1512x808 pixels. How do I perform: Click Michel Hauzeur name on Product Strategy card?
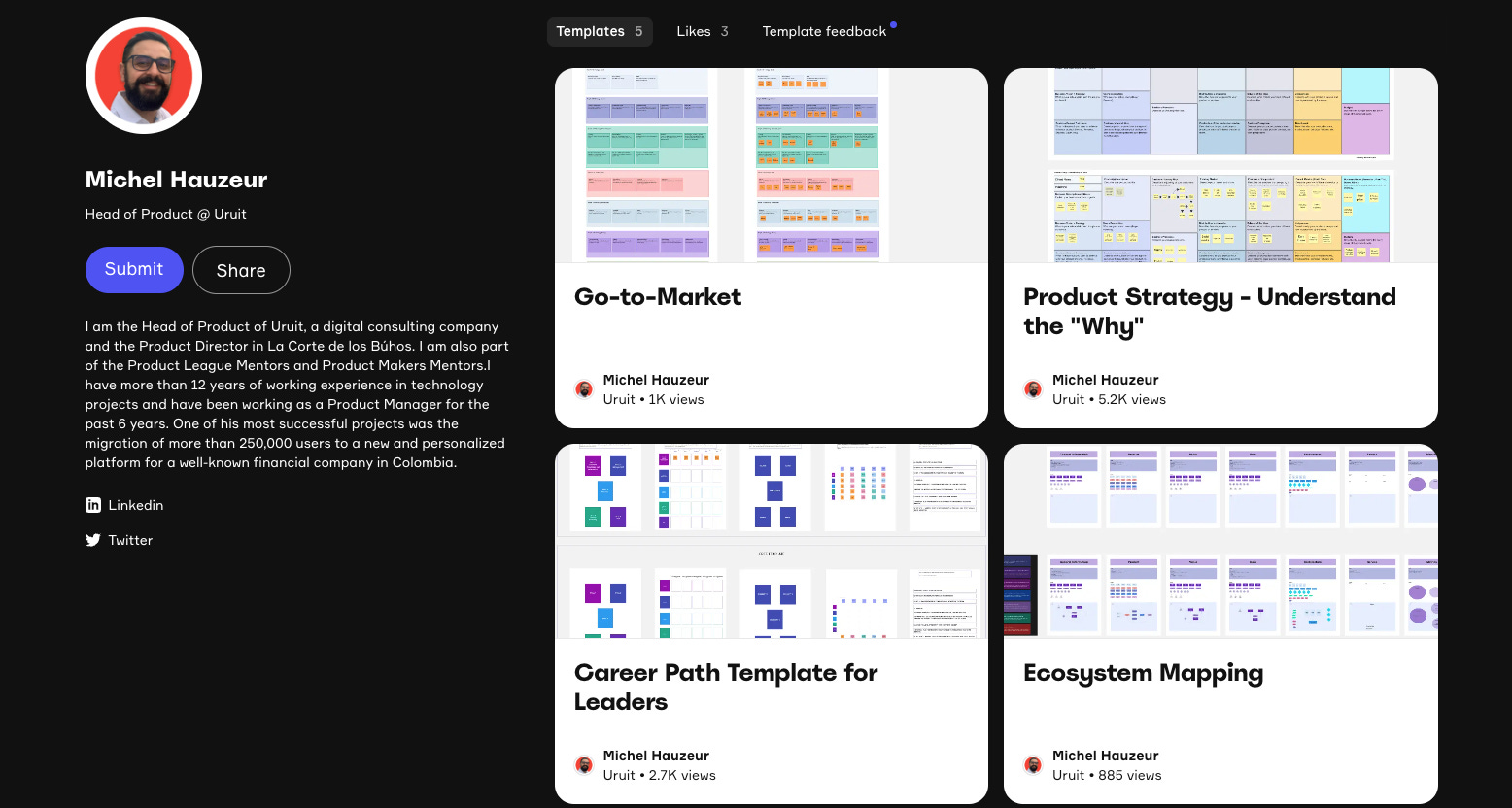click(1106, 380)
